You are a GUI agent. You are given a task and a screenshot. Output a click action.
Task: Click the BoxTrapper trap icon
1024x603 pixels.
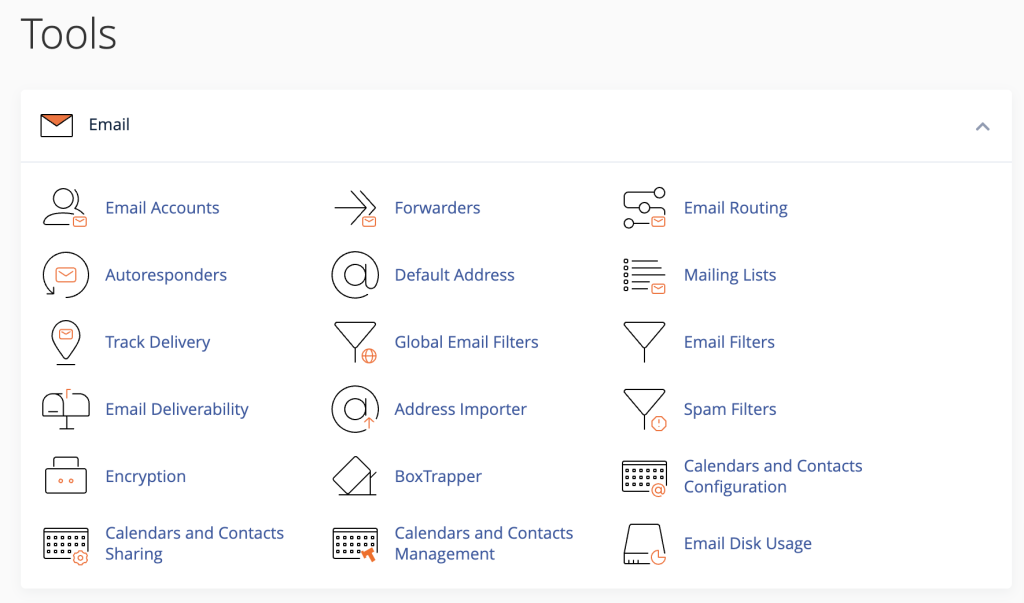tap(355, 476)
